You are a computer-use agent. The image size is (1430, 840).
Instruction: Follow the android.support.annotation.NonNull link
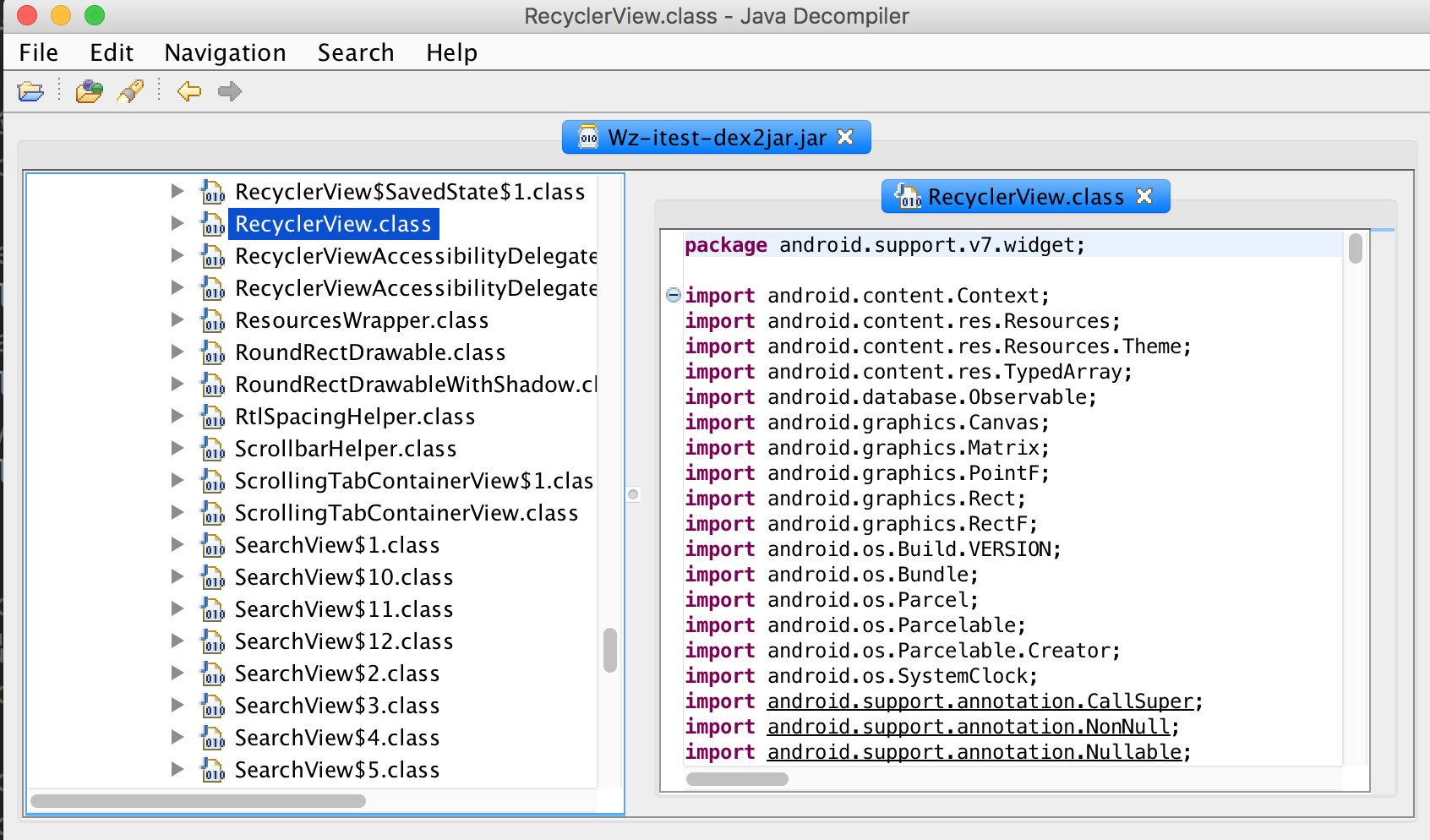coord(969,727)
